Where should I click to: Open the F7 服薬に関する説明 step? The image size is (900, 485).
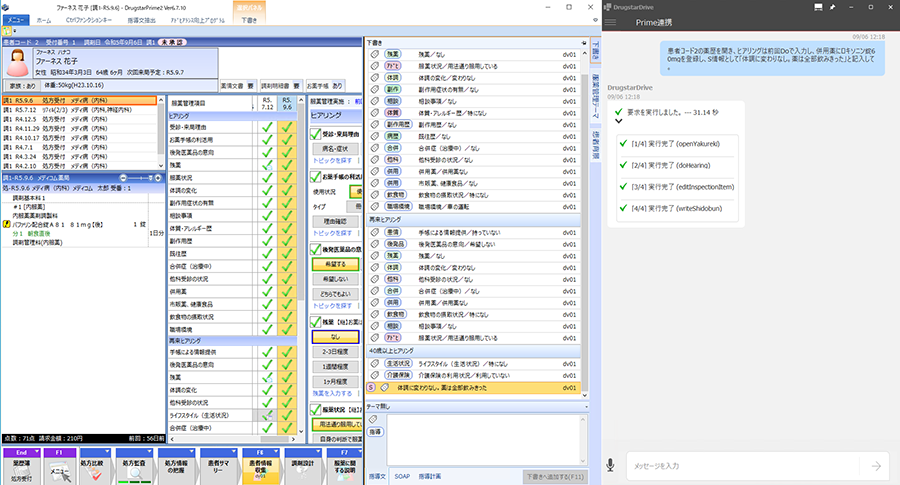tap(344, 467)
